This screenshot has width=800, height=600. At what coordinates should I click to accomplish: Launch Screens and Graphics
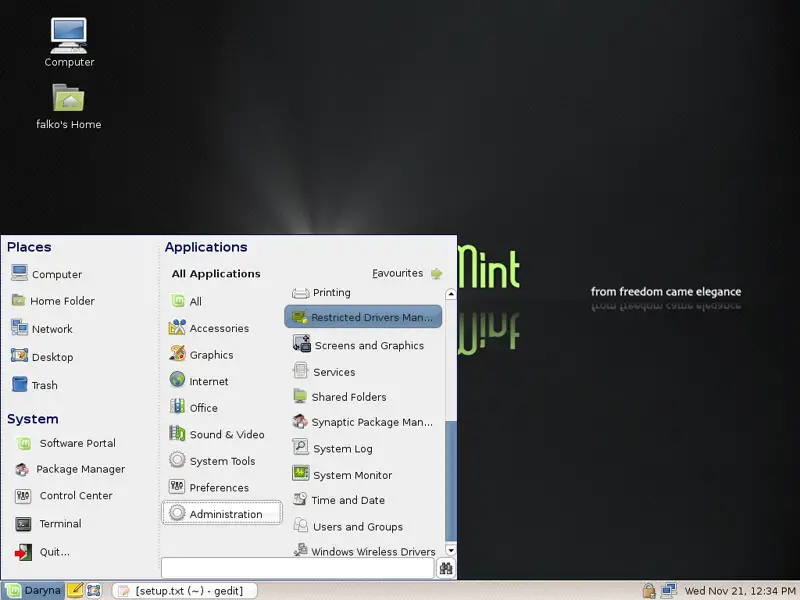[358, 345]
